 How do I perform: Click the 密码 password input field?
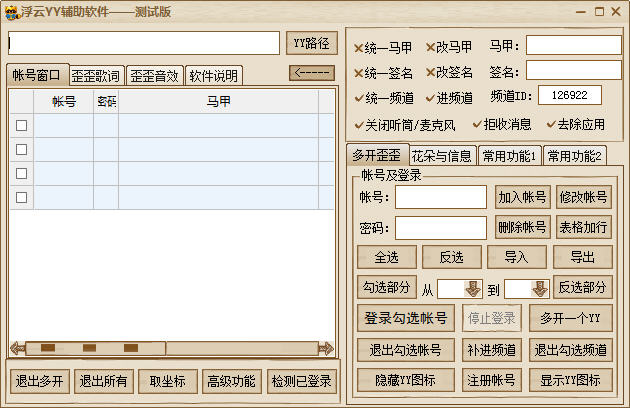click(440, 227)
